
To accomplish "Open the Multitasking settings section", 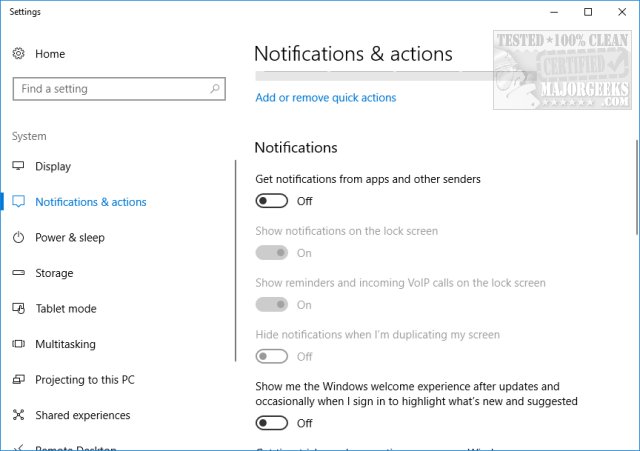I will (65, 344).
